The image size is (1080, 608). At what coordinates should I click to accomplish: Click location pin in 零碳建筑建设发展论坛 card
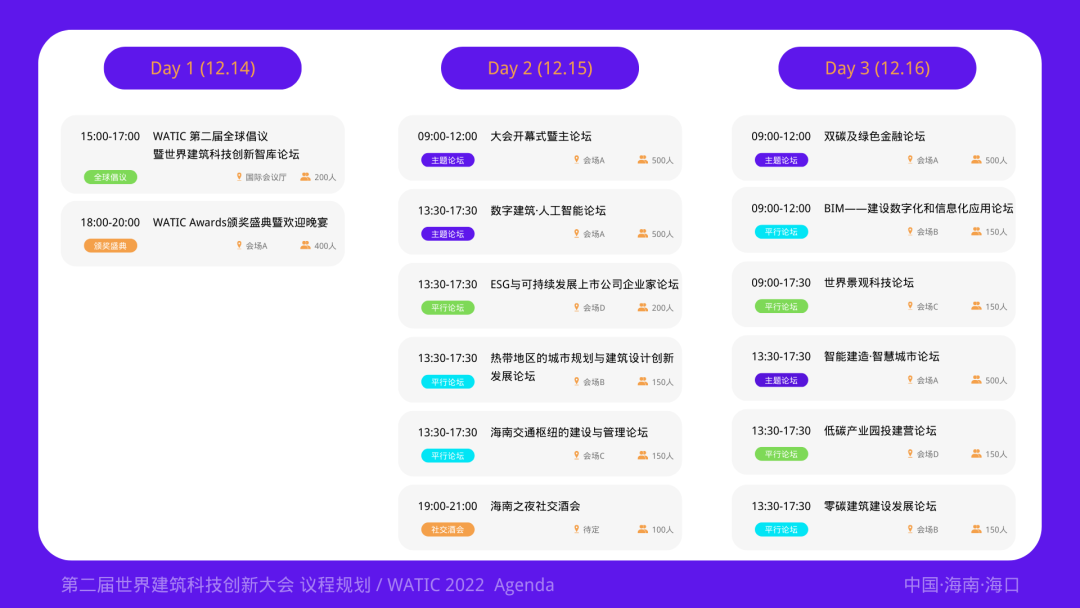click(910, 529)
